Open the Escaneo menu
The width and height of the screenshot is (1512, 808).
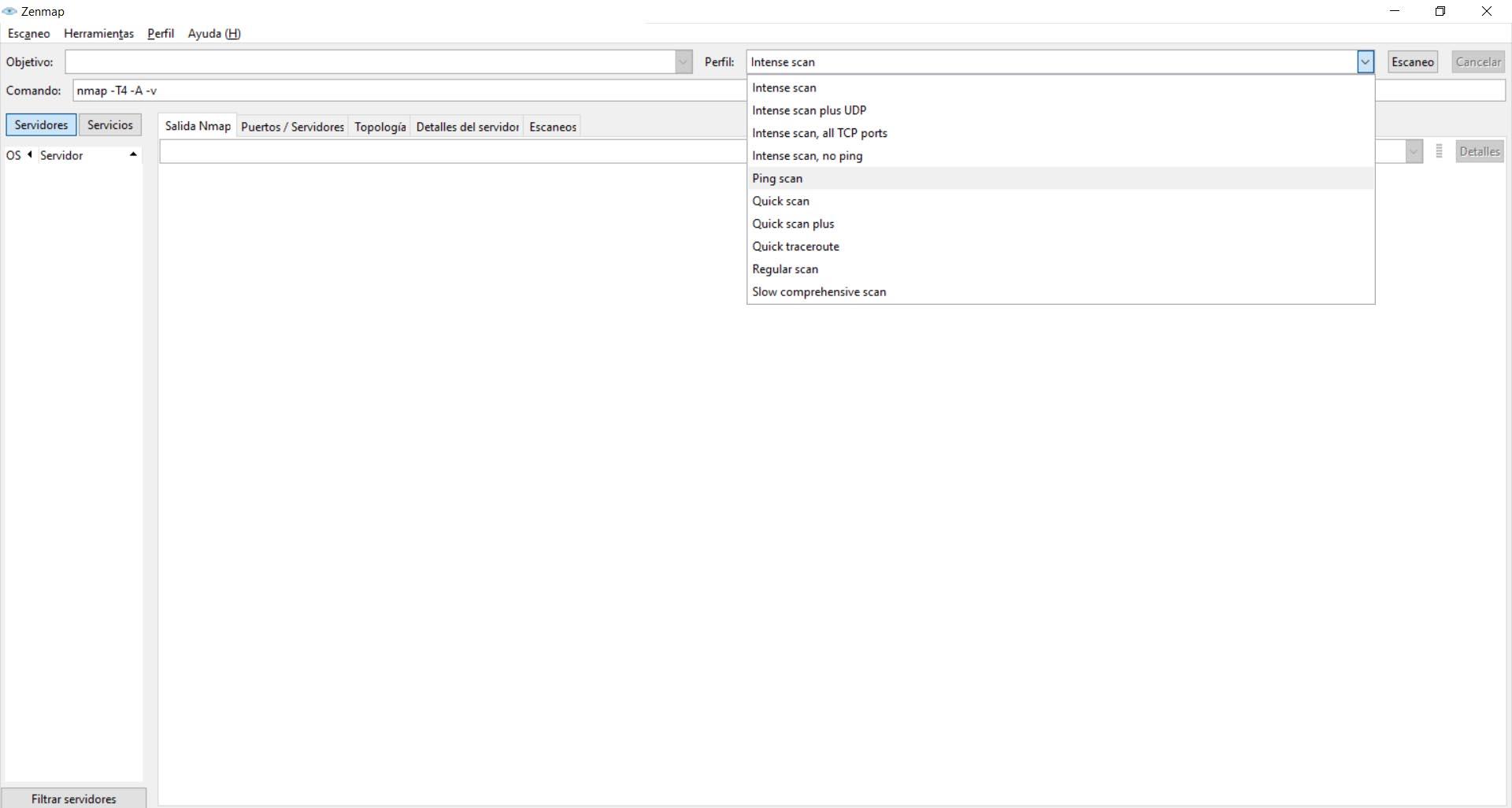pos(29,34)
